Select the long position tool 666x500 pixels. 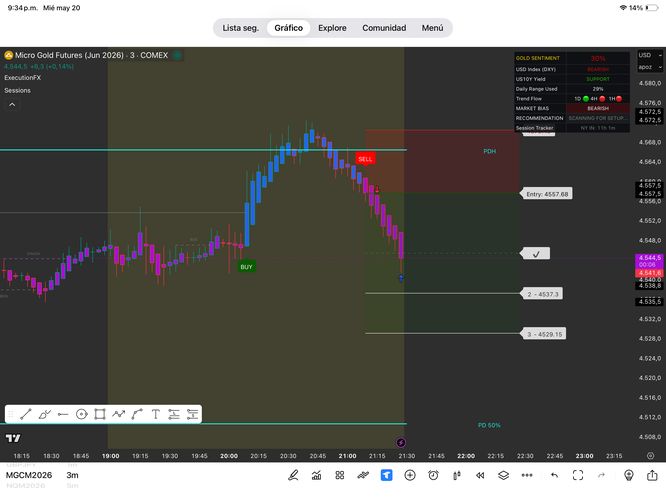174,414
